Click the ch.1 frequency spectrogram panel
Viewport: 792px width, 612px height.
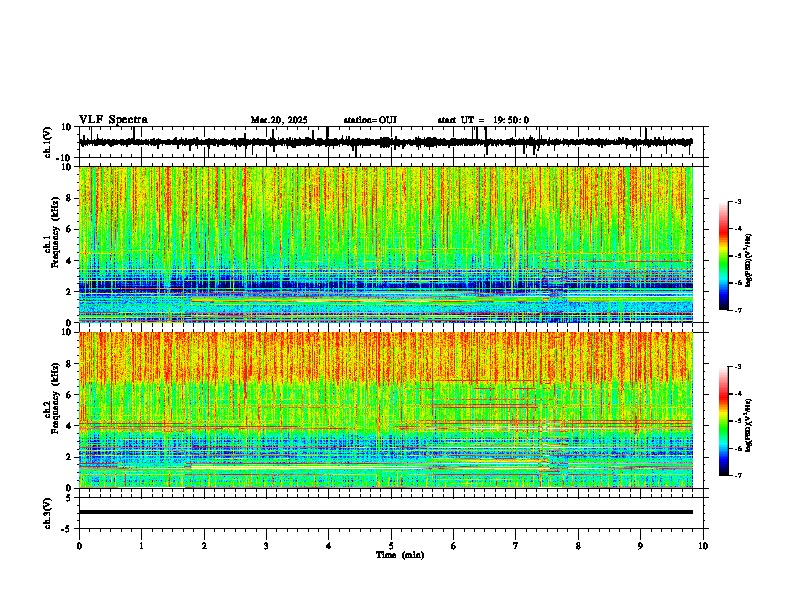pyautogui.click(x=386, y=244)
